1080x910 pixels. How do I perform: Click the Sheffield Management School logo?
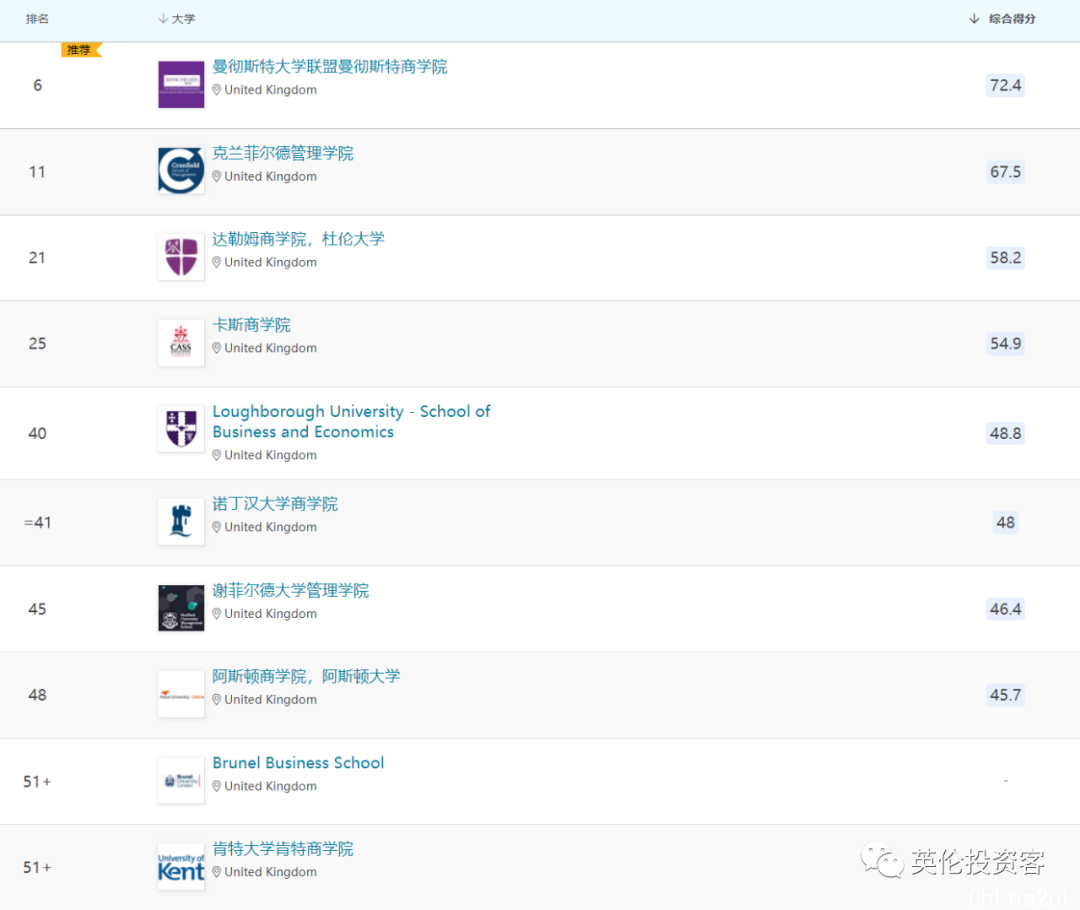coord(181,608)
